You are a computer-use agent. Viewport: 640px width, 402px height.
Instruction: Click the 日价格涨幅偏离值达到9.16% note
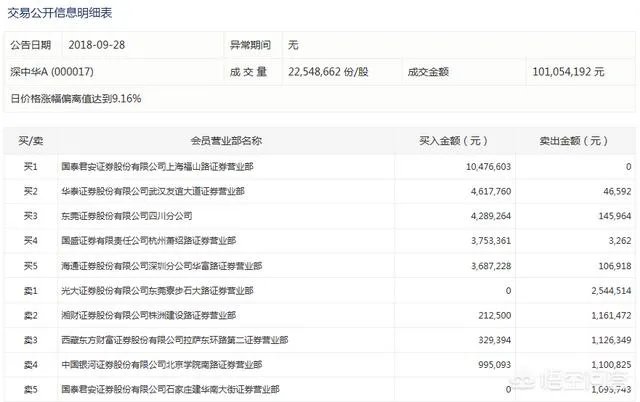pos(76,98)
